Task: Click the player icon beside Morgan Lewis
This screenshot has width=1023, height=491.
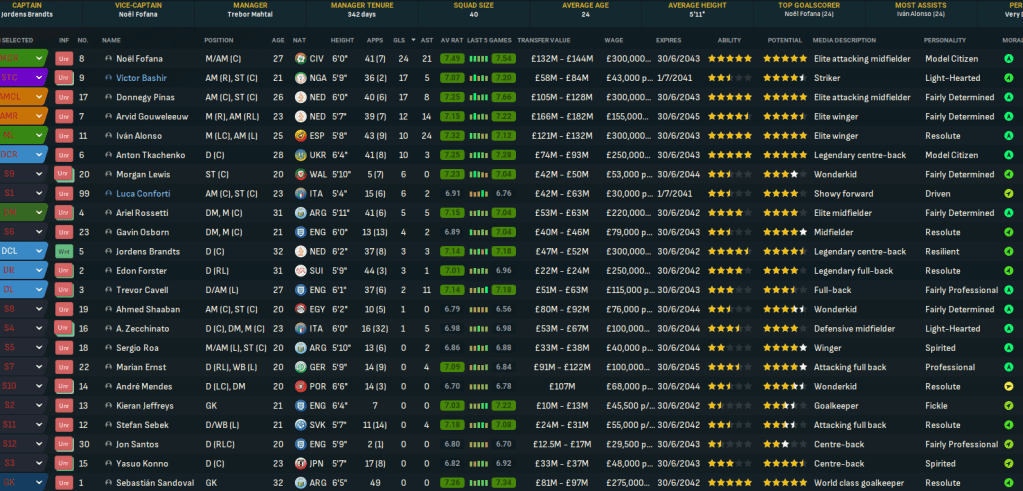Action: click(x=108, y=175)
